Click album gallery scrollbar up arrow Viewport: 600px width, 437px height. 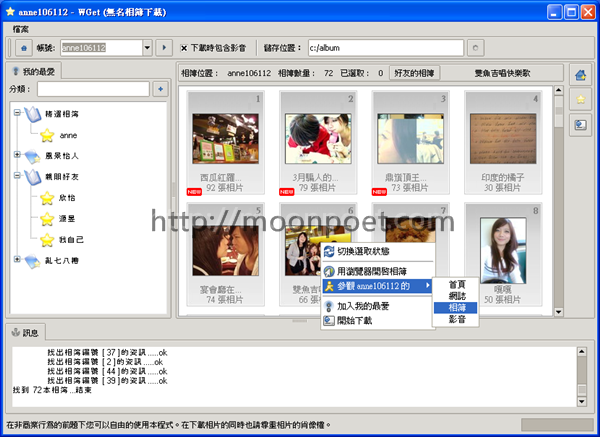pos(559,91)
